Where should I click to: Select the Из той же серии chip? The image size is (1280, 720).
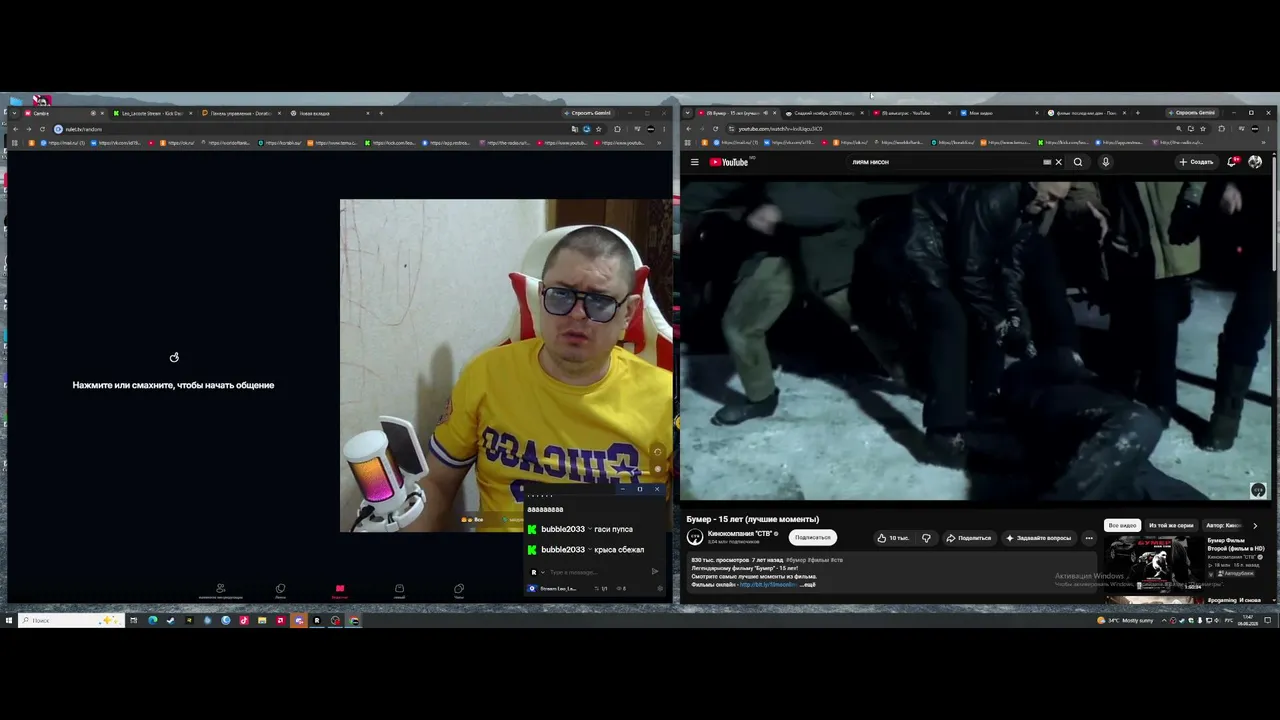coord(1171,525)
